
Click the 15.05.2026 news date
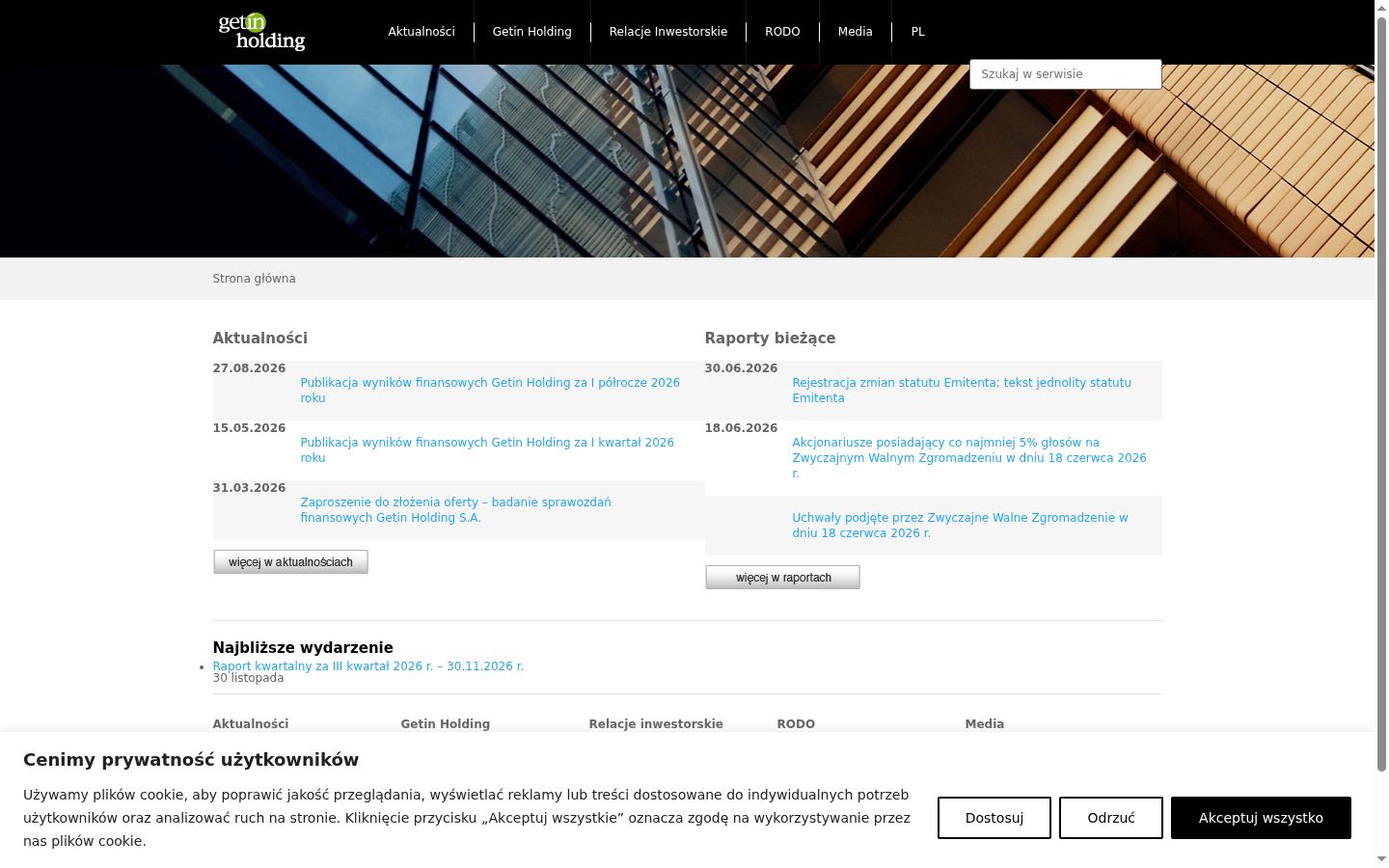coord(250,428)
